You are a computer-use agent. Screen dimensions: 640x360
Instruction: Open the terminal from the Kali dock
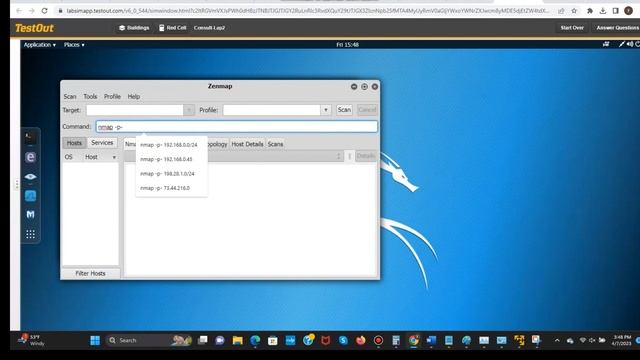30,138
